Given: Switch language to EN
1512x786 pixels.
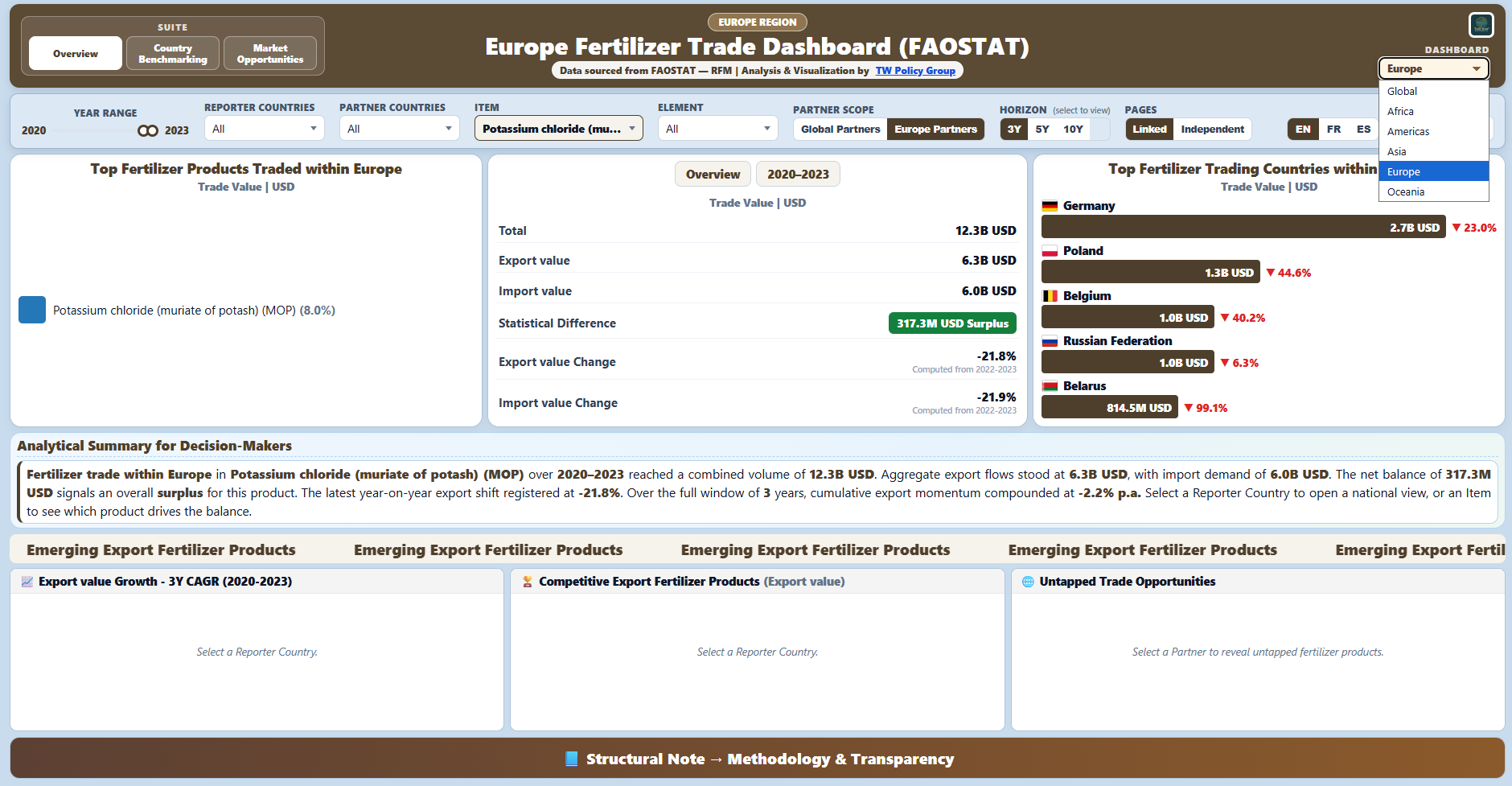Looking at the screenshot, I should [x=1303, y=130].
